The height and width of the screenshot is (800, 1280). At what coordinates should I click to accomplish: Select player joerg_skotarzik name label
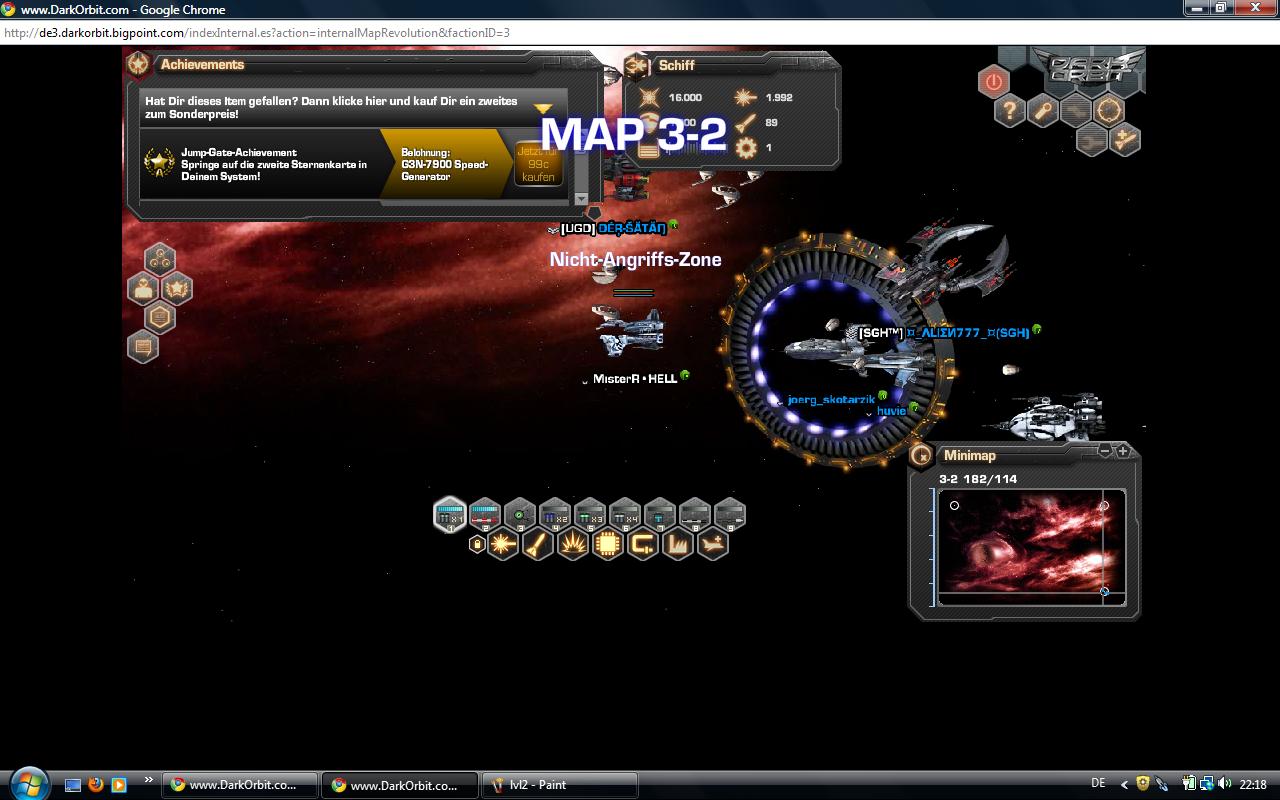click(831, 399)
